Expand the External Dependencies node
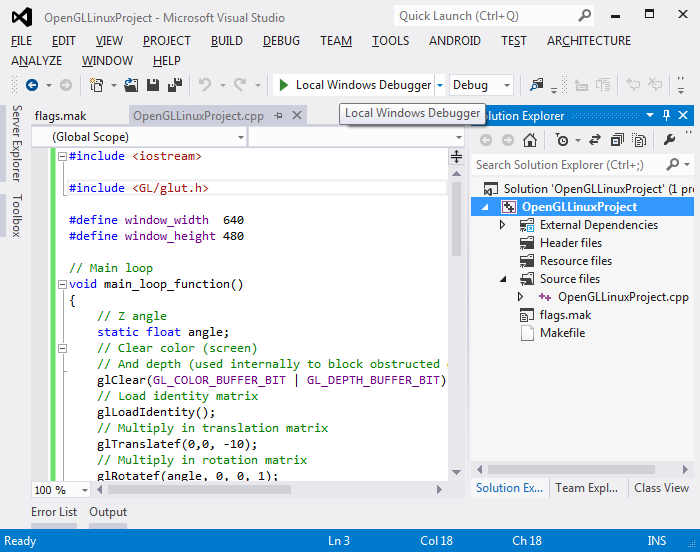 pyautogui.click(x=502, y=225)
